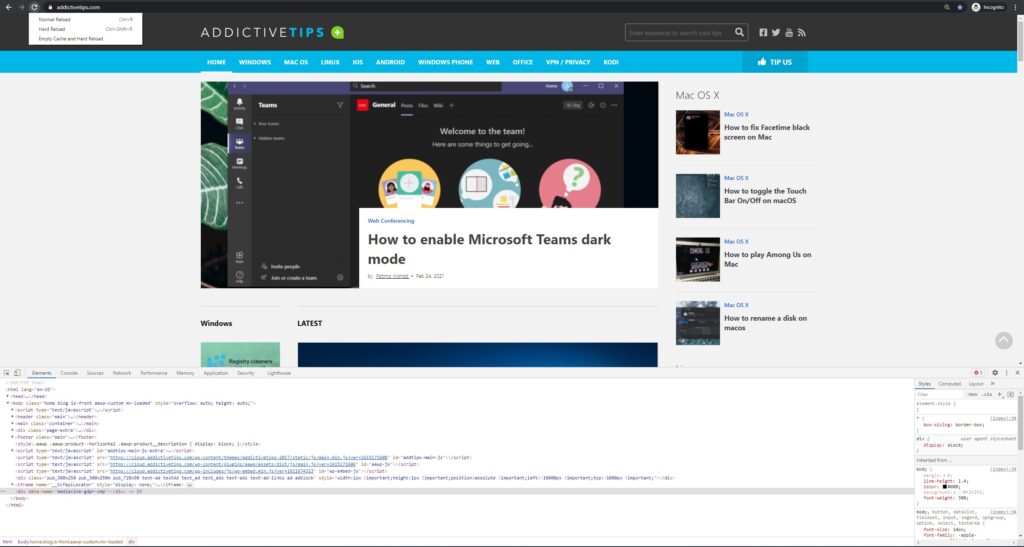
Task: Expand the head element node
Action: [8, 396]
